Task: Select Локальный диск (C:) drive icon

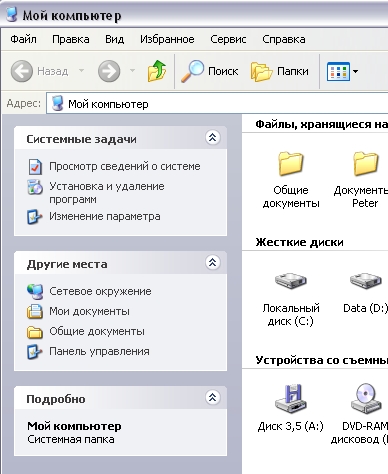Action: tap(291, 280)
